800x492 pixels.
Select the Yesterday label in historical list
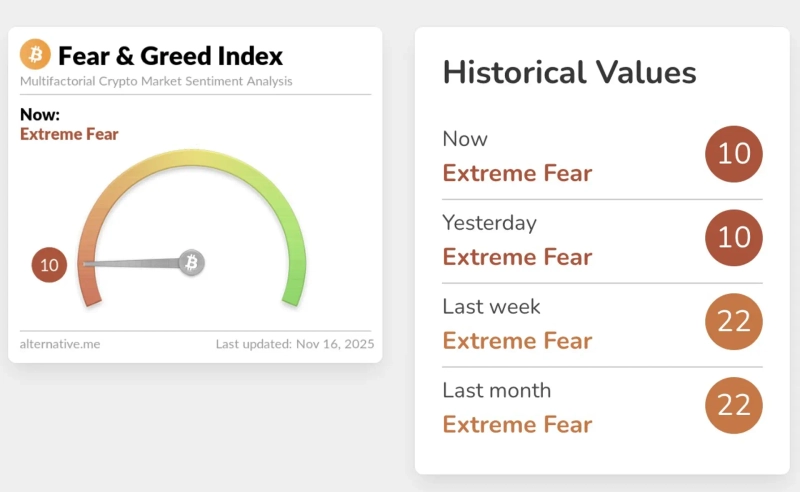tap(489, 223)
